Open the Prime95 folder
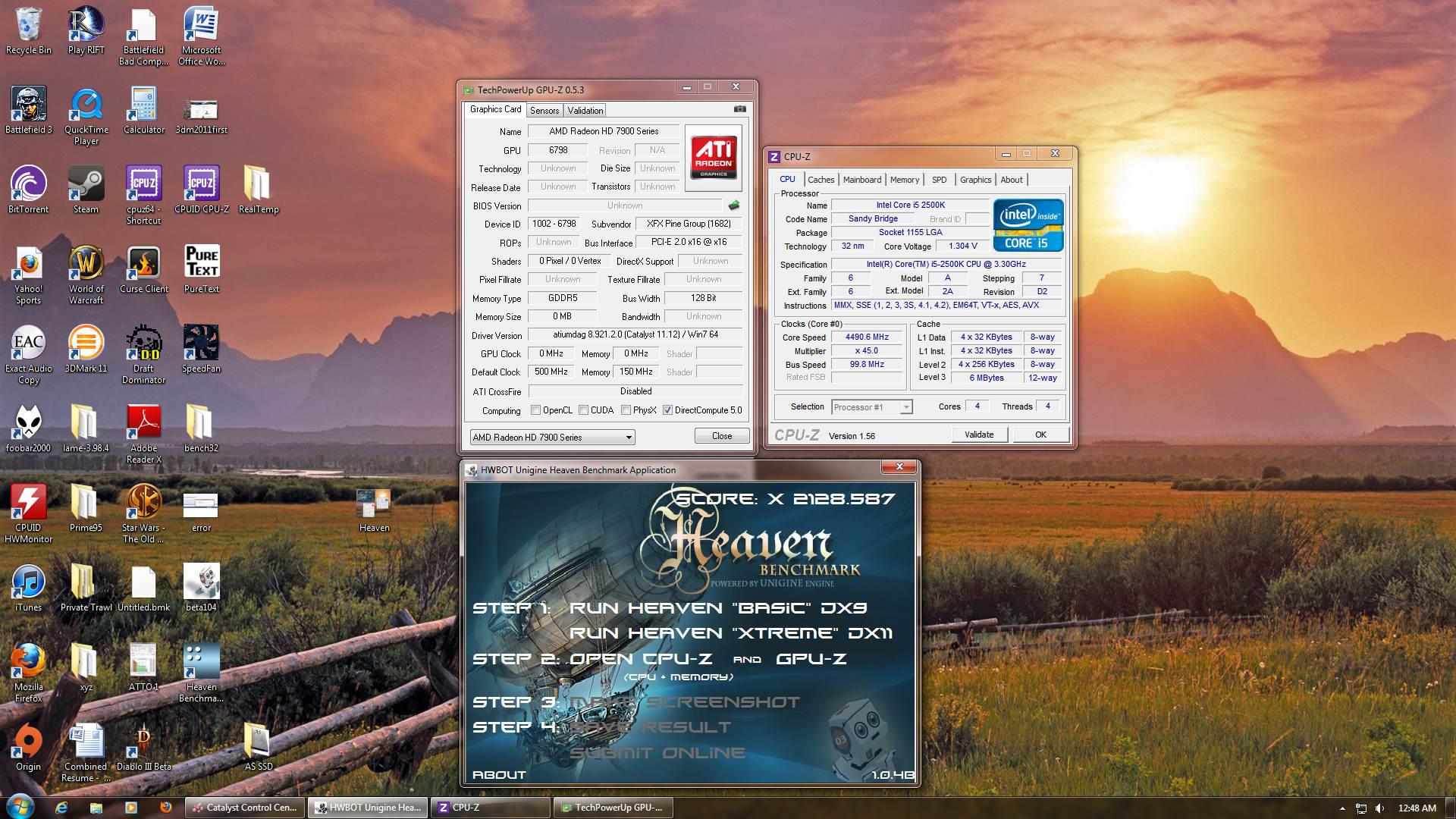 coord(86,509)
